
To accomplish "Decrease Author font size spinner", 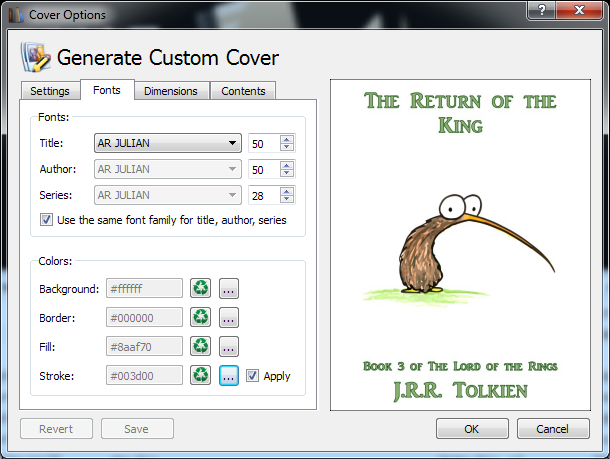I will [x=287, y=173].
